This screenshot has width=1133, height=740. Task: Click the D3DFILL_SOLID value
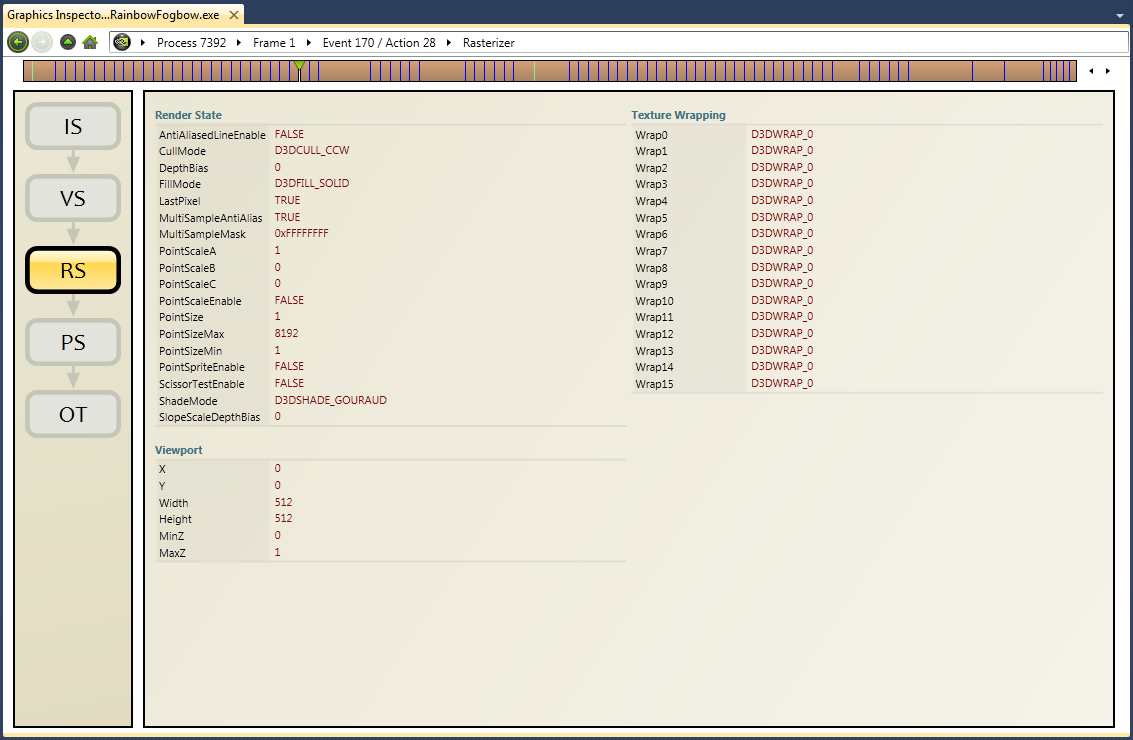coord(311,184)
